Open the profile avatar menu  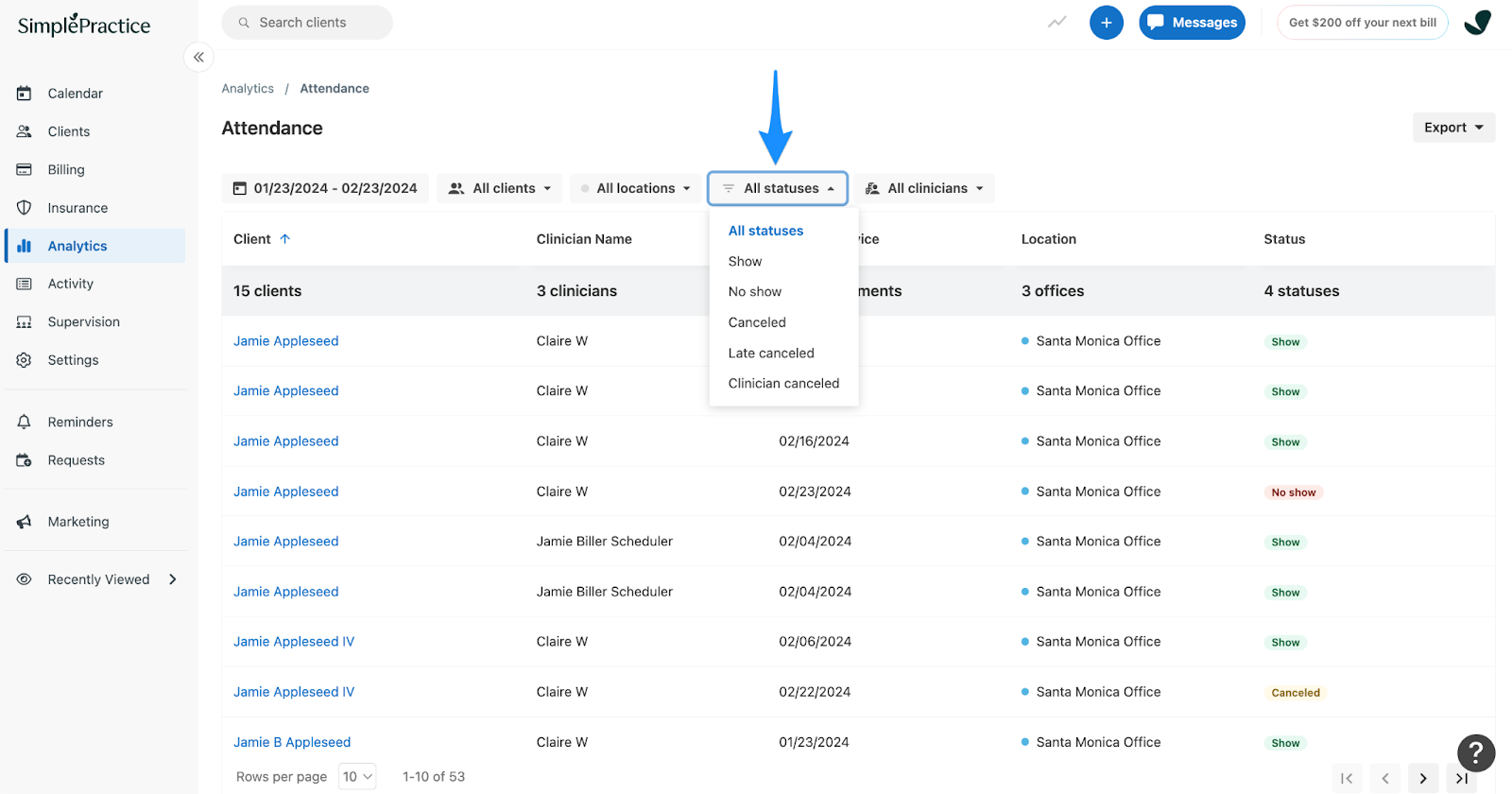(x=1477, y=22)
